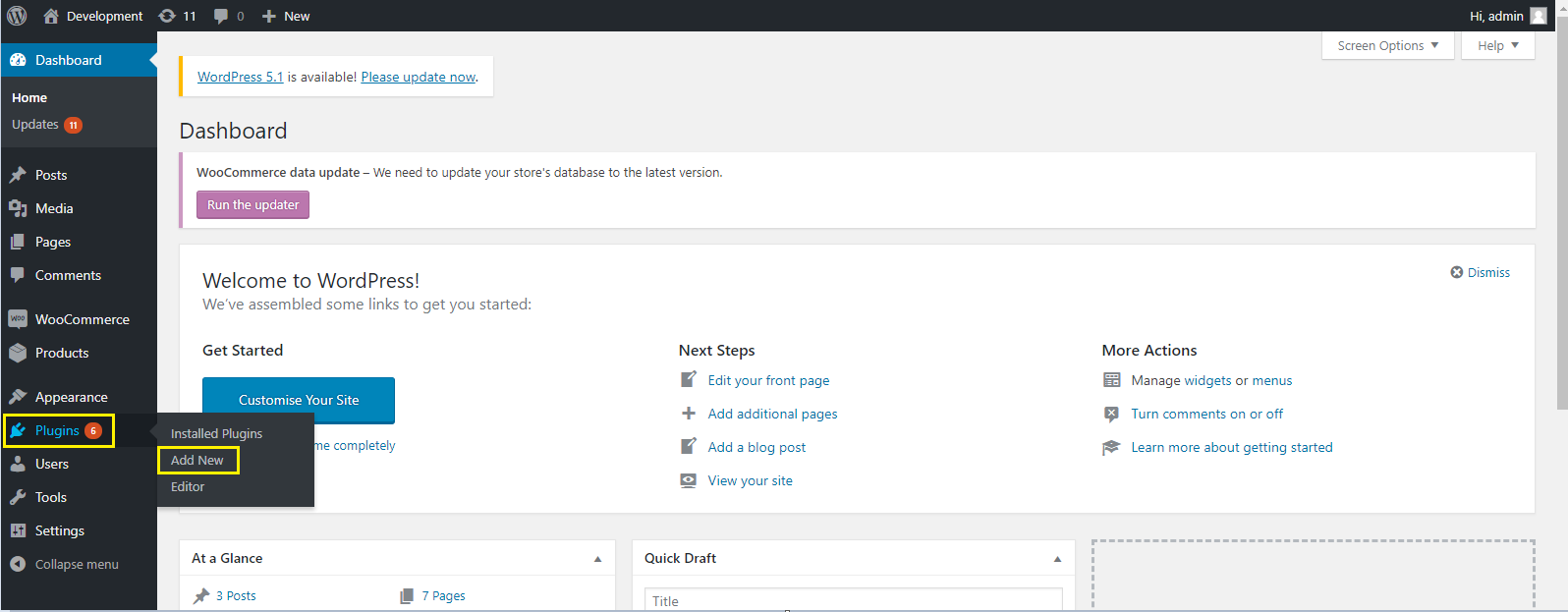Screen dimensions: 1568x612
Task: Open the Tools wrench icon
Action: point(18,497)
